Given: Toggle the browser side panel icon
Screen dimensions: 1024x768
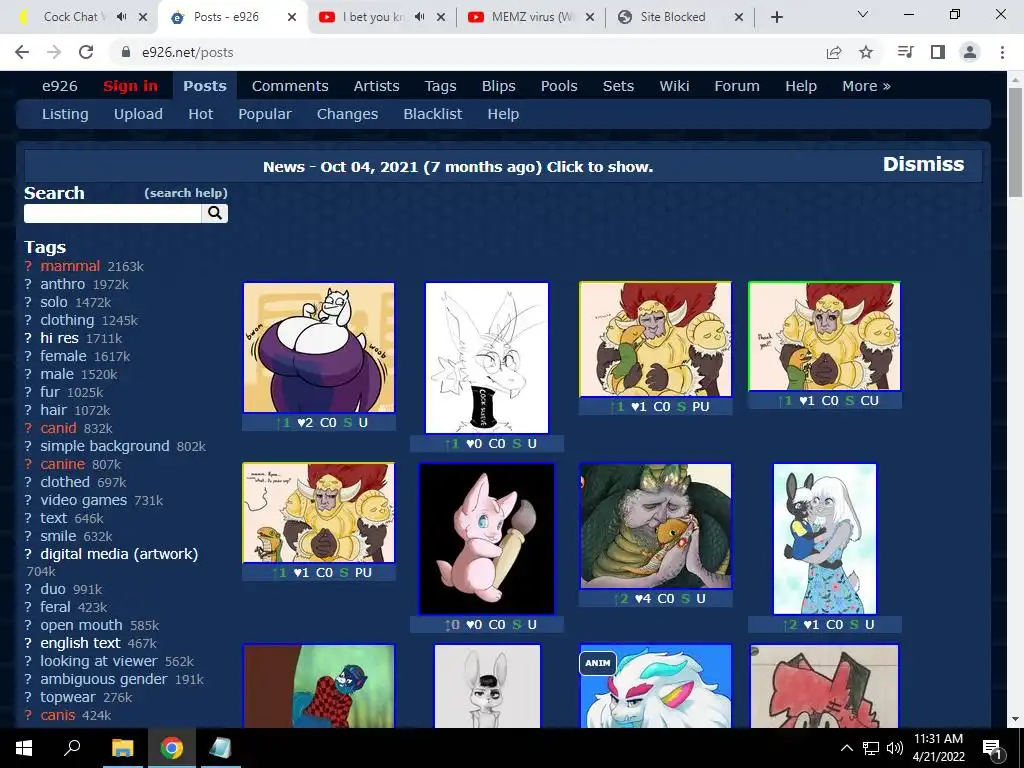Looking at the screenshot, I should point(938,52).
